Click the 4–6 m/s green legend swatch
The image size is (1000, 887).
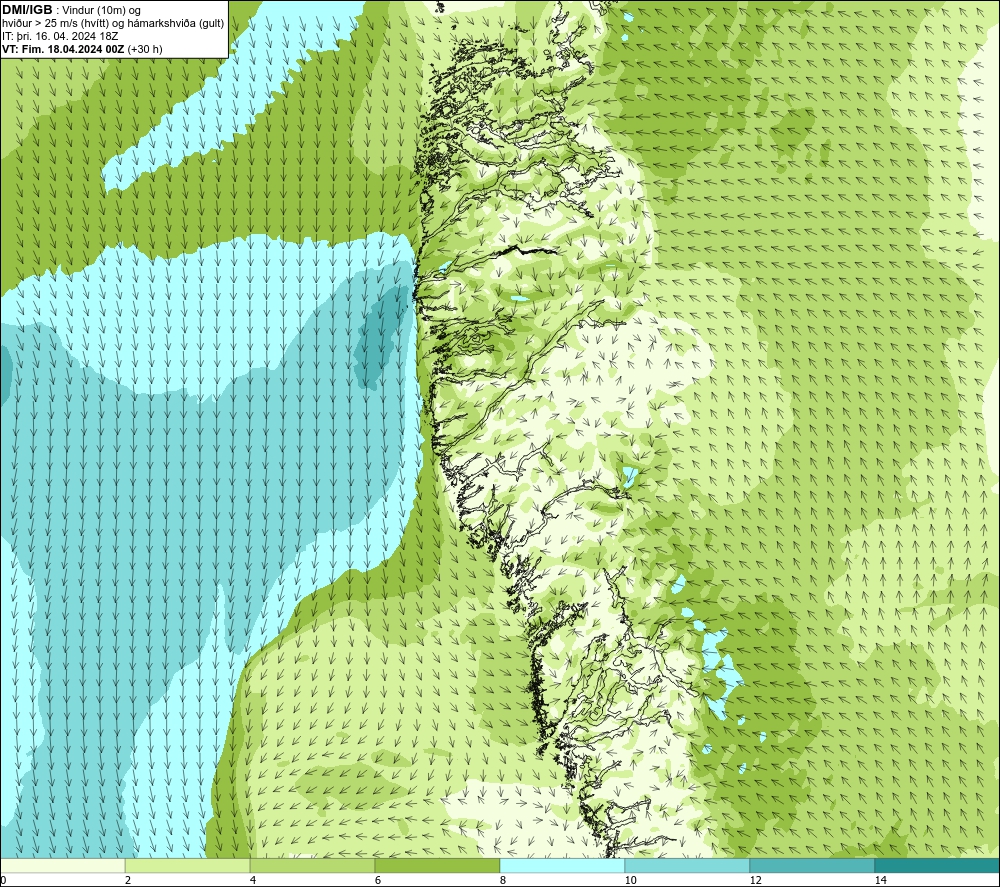(312, 866)
